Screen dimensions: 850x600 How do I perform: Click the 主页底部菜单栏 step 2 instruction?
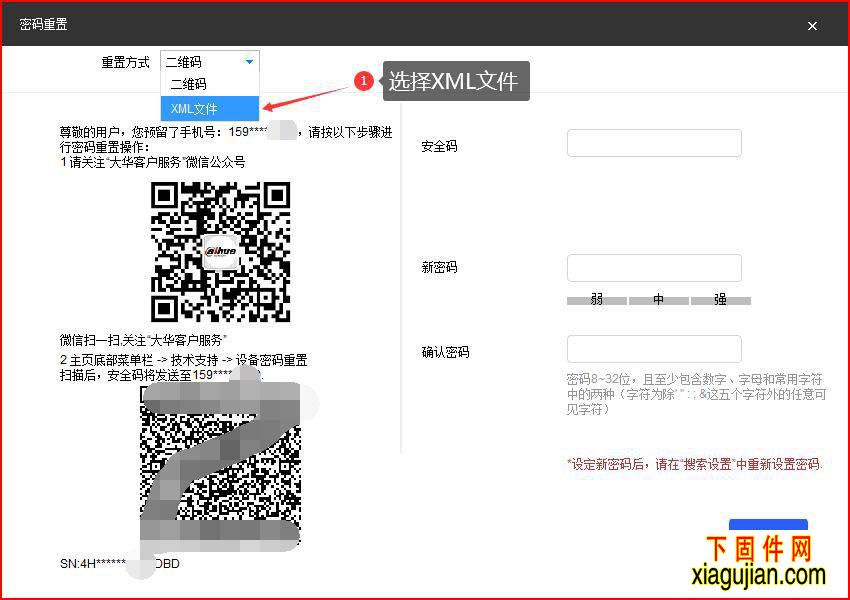click(184, 360)
